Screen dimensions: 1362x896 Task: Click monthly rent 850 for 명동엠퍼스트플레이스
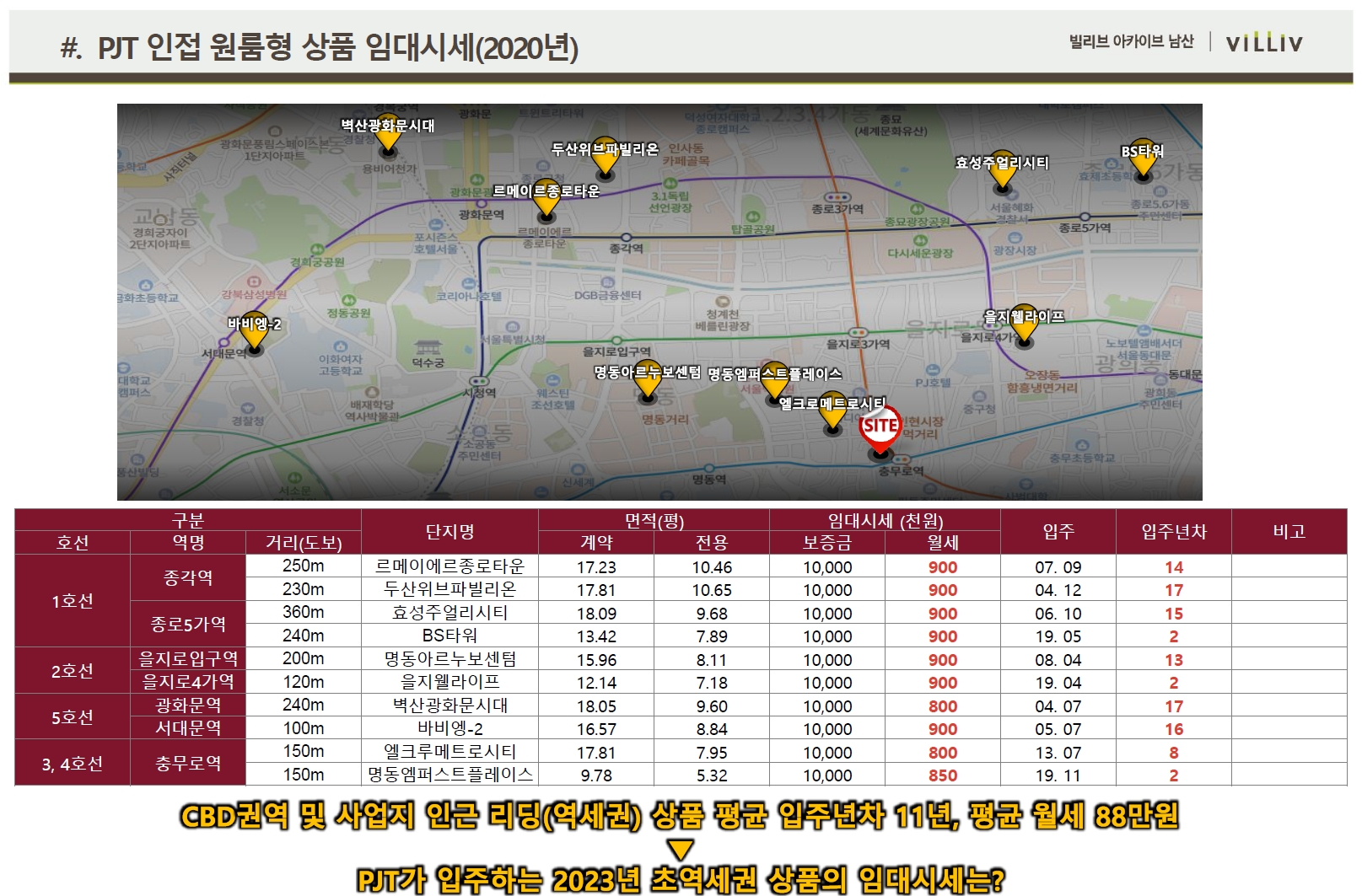943,775
